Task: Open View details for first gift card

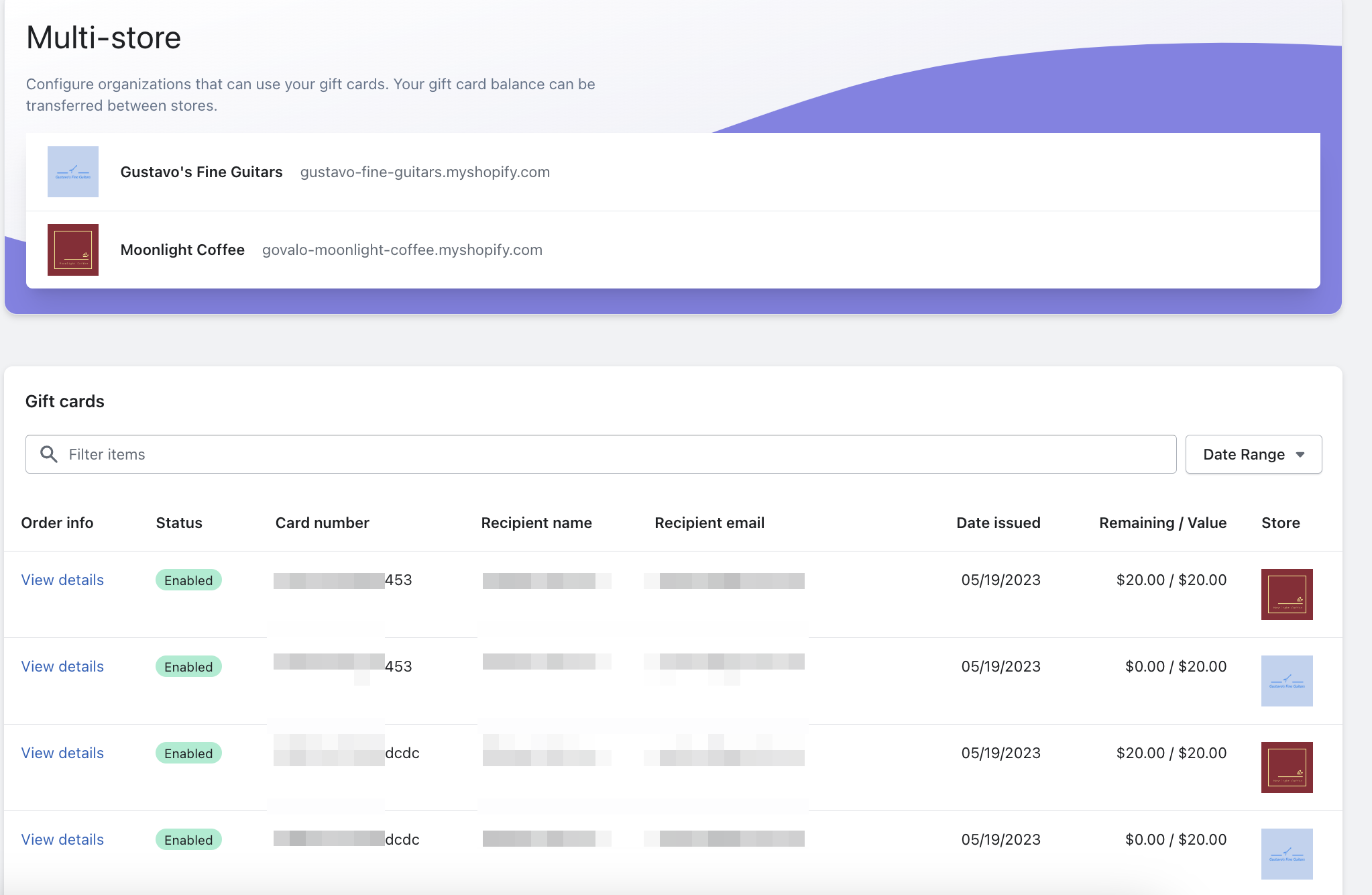Action: point(62,580)
